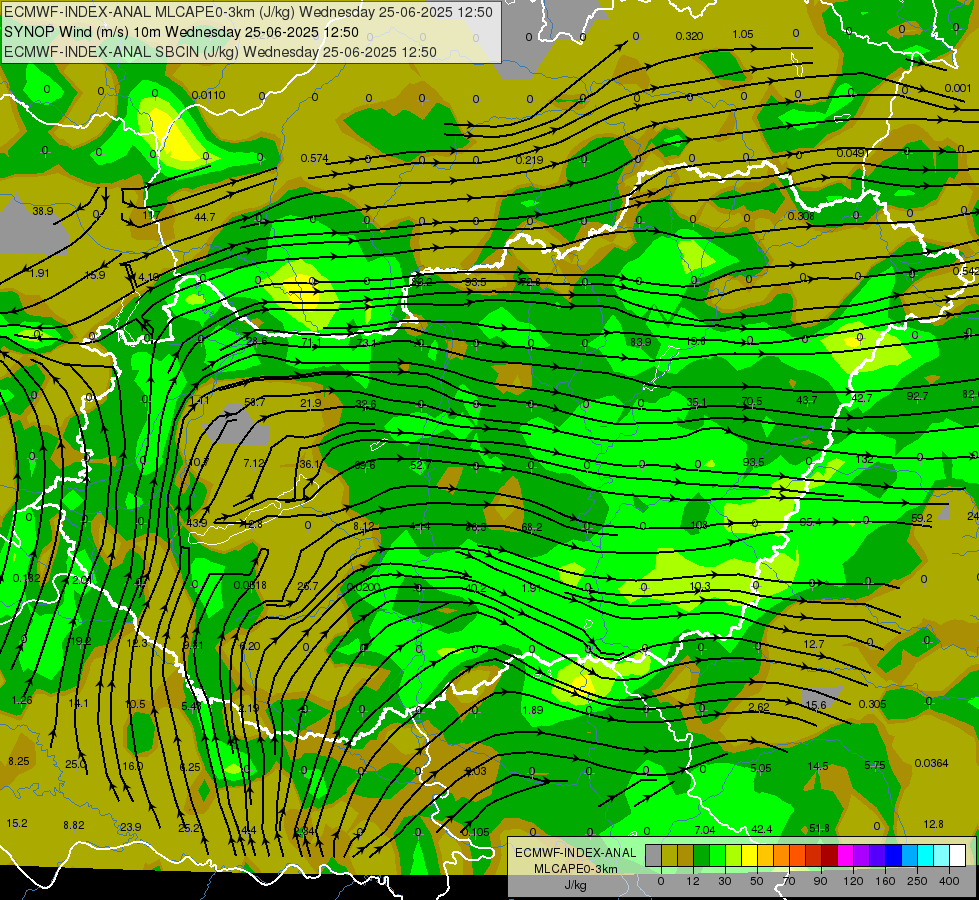The image size is (979, 900).
Task: Click the 1.89 map value
Action: [533, 710]
